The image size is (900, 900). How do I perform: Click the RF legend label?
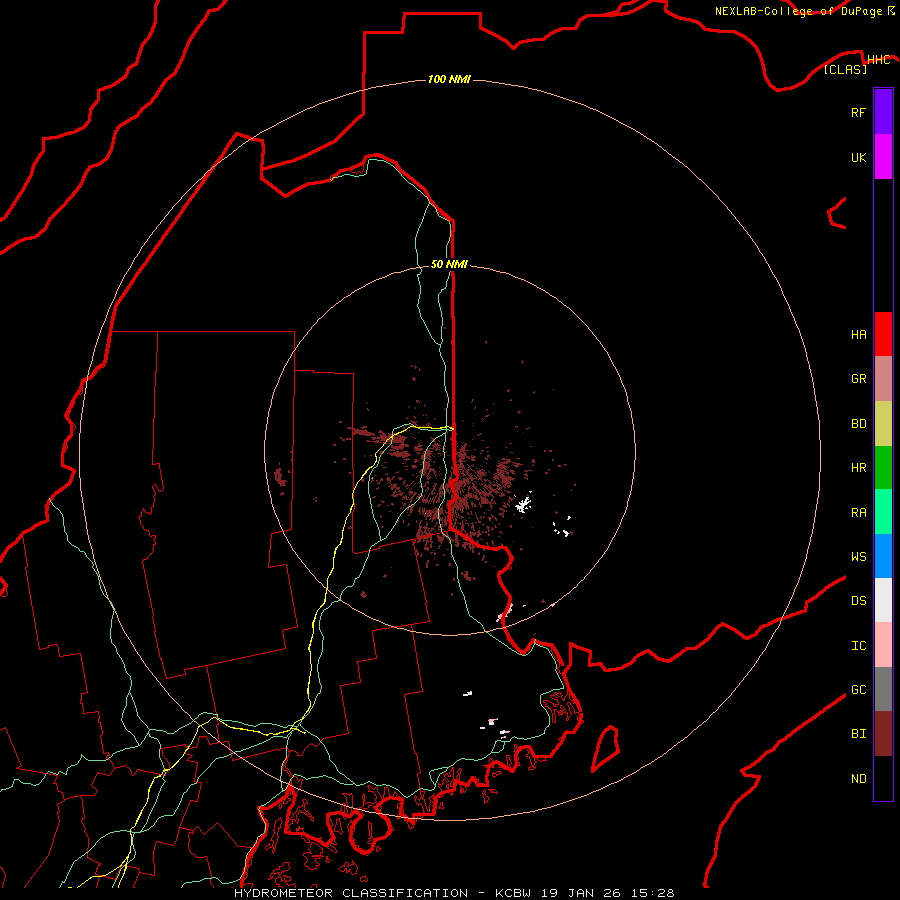858,112
